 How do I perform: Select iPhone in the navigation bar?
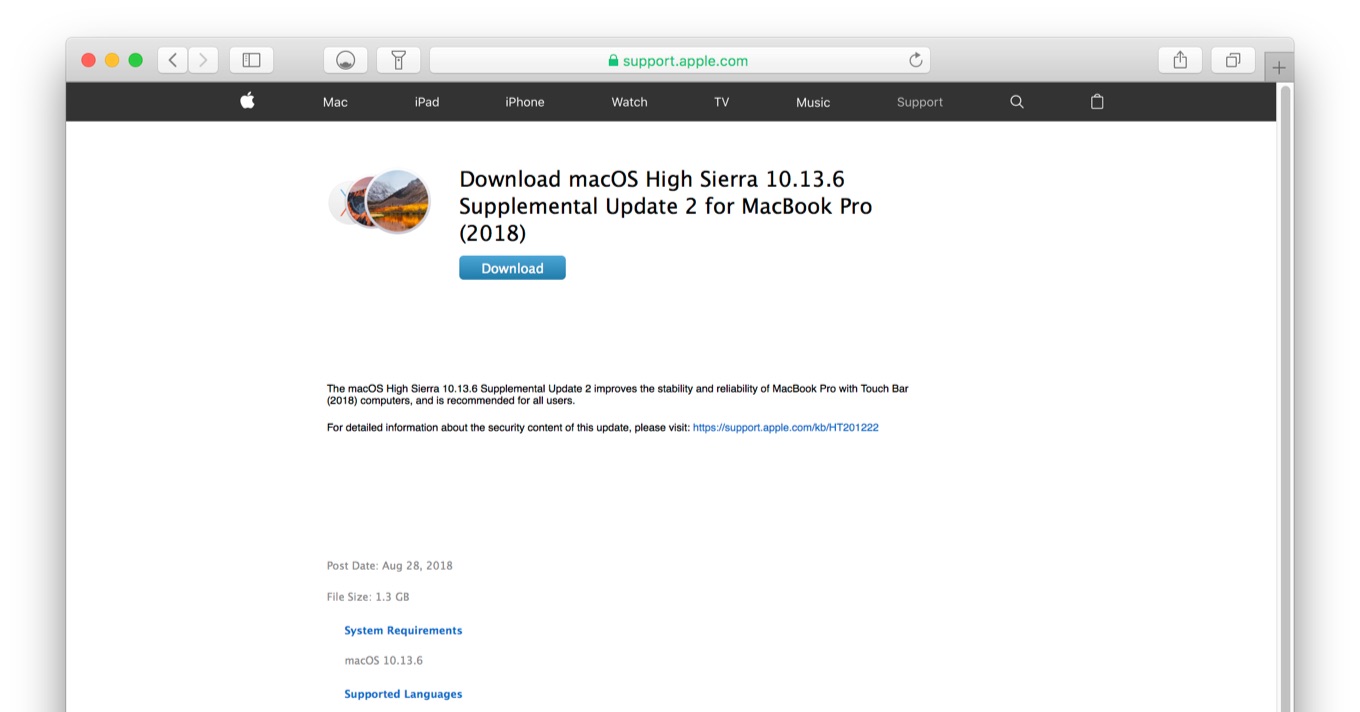click(x=524, y=102)
